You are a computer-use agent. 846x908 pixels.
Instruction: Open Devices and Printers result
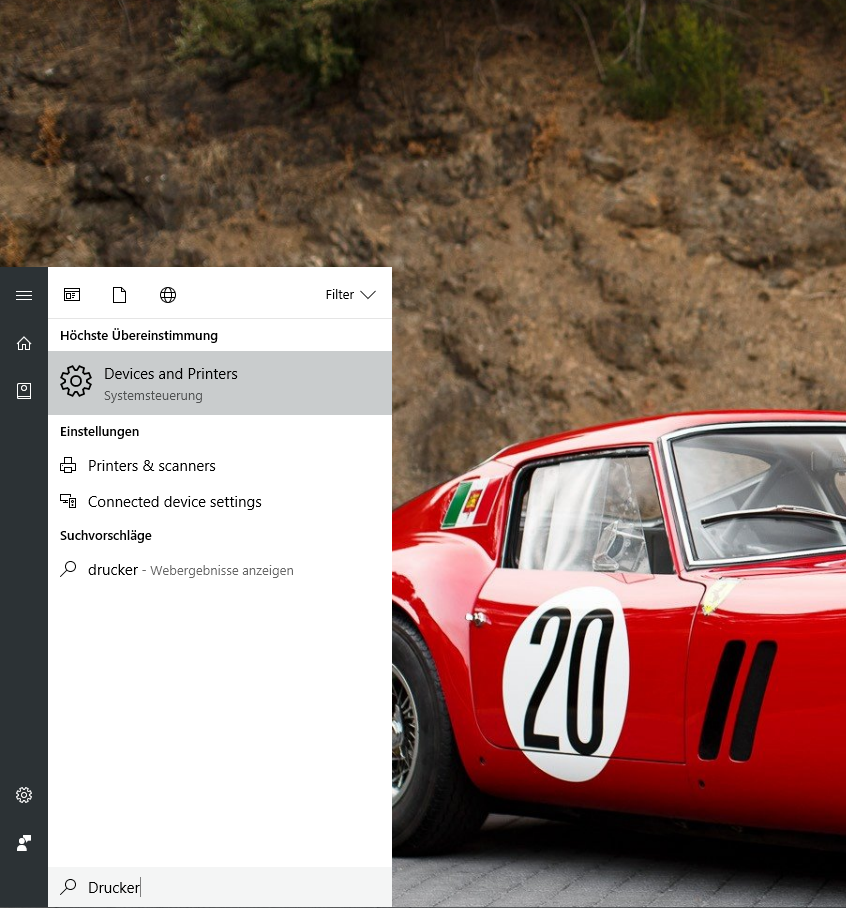pos(220,383)
